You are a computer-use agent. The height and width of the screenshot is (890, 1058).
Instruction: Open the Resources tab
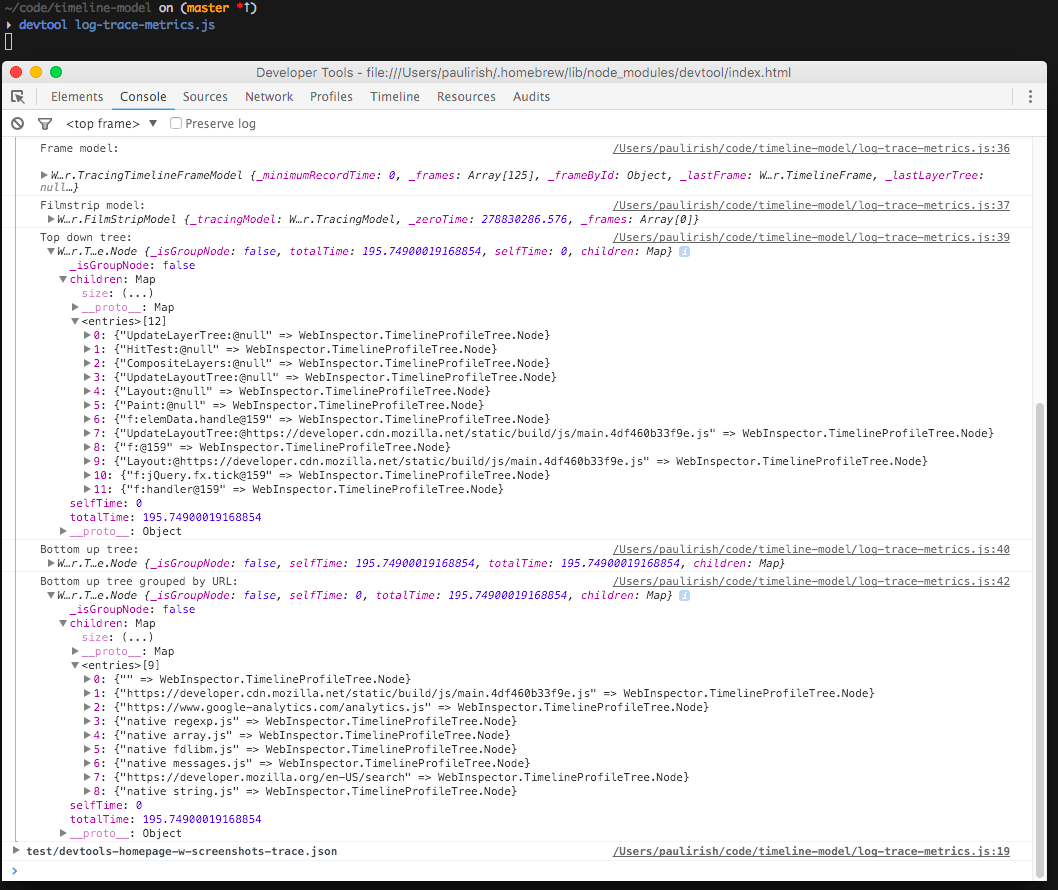pos(466,96)
